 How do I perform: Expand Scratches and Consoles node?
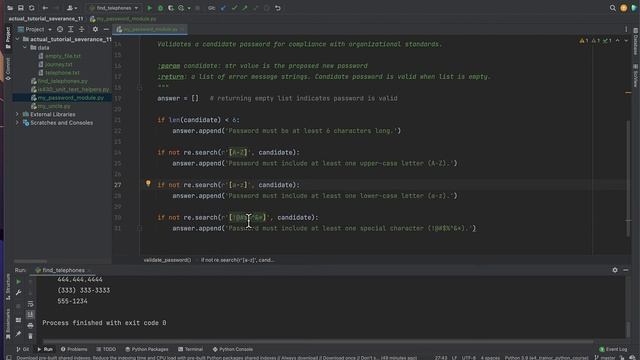[18, 123]
